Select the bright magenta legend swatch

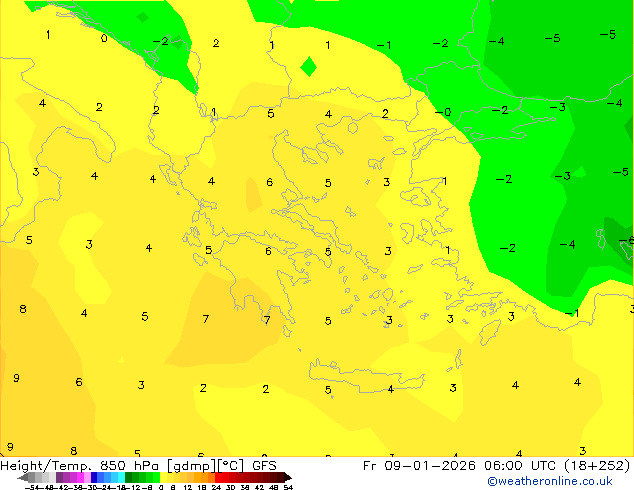tap(80, 477)
